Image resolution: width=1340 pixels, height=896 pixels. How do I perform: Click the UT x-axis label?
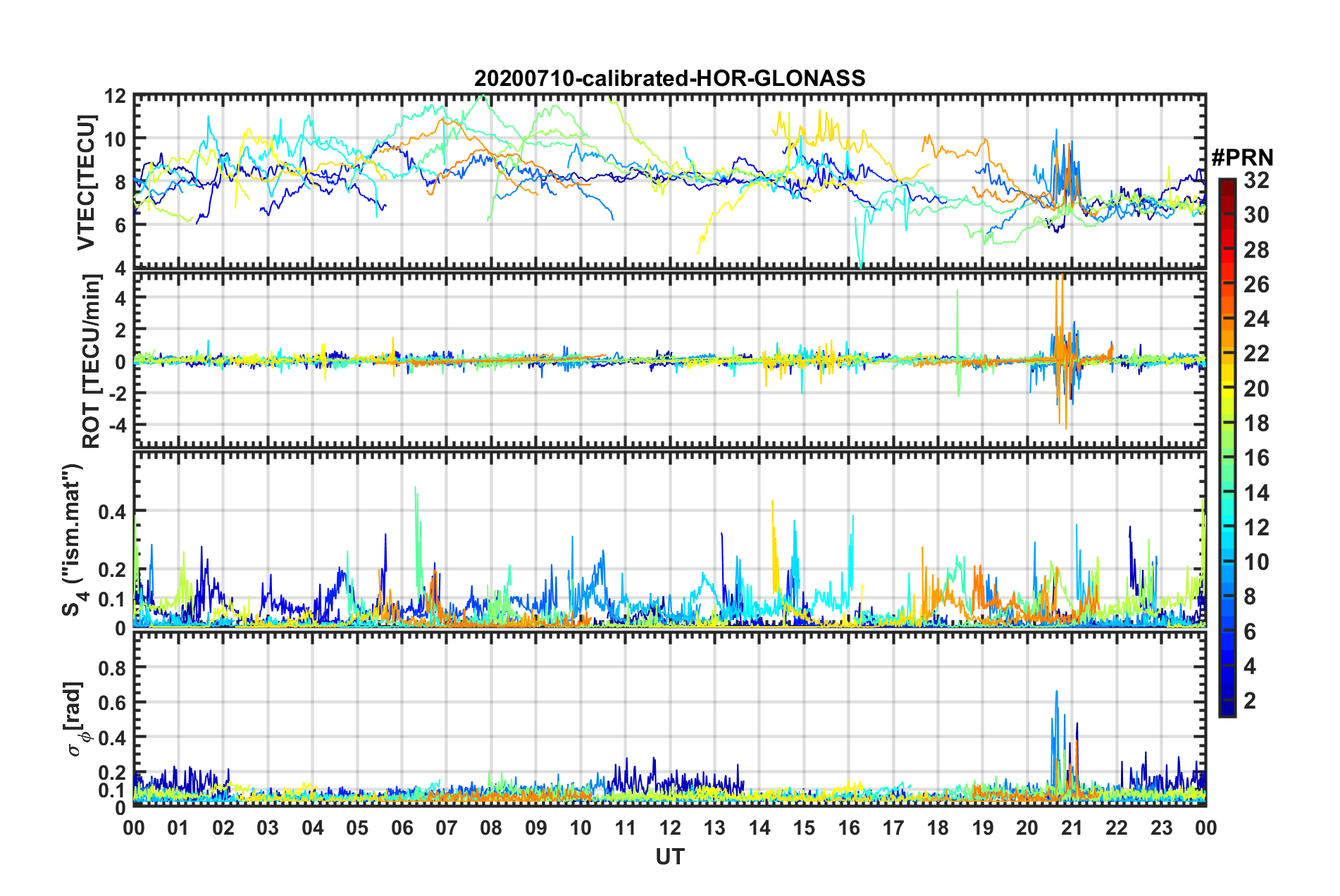(x=670, y=857)
